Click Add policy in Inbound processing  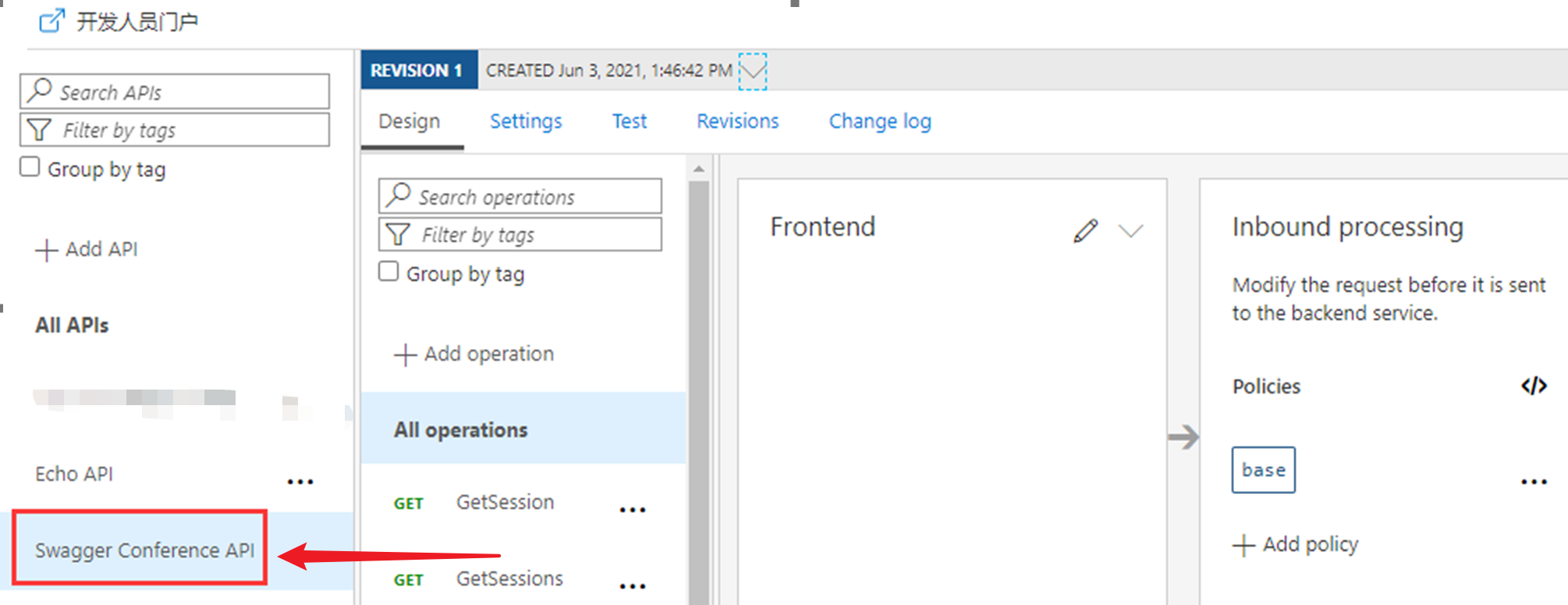(1296, 544)
